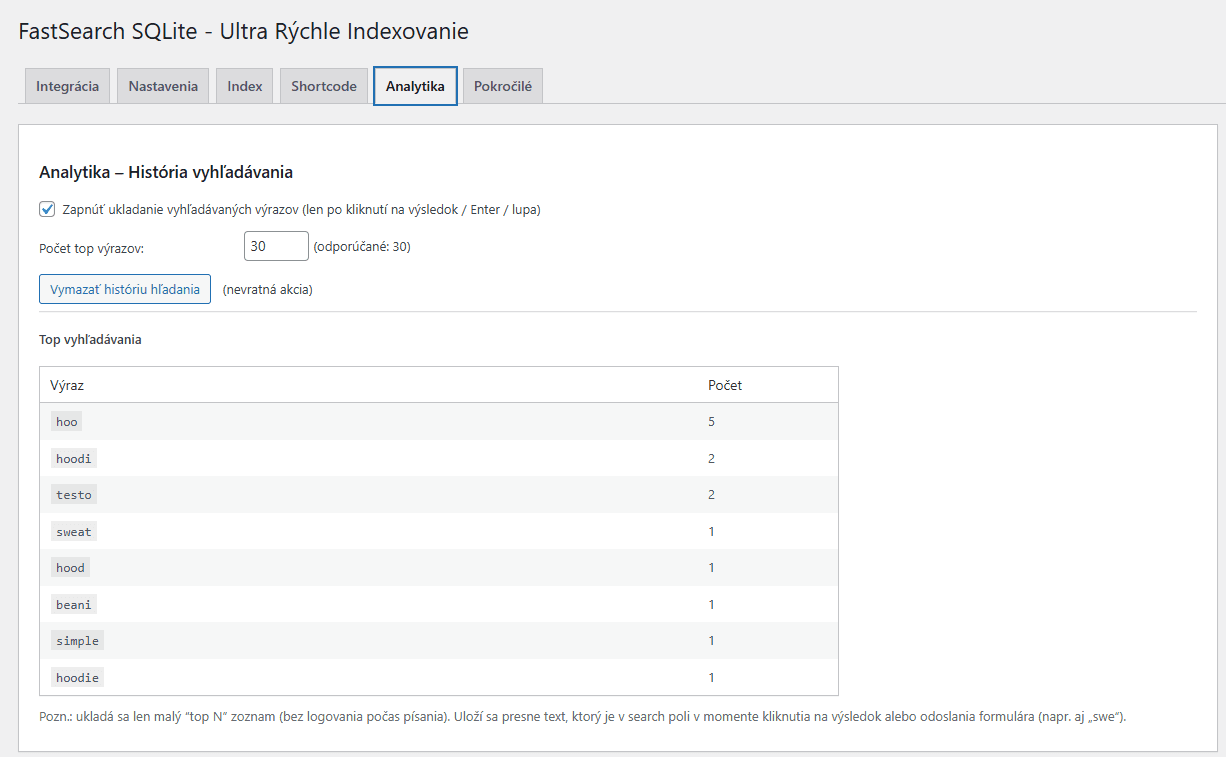This screenshot has width=1226, height=757.
Task: Select the term hoo in the table
Action: (66, 421)
